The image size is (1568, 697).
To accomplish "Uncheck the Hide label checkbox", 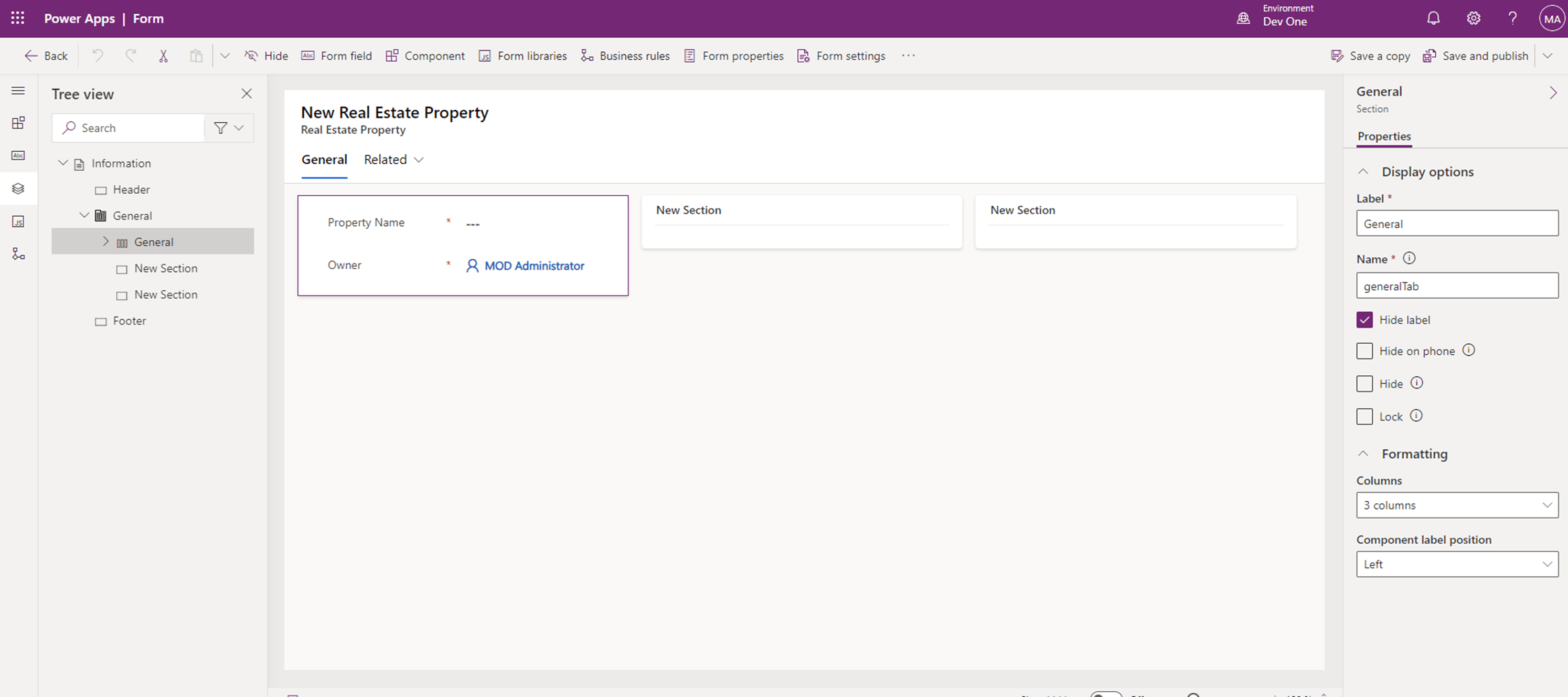I will click(1364, 319).
